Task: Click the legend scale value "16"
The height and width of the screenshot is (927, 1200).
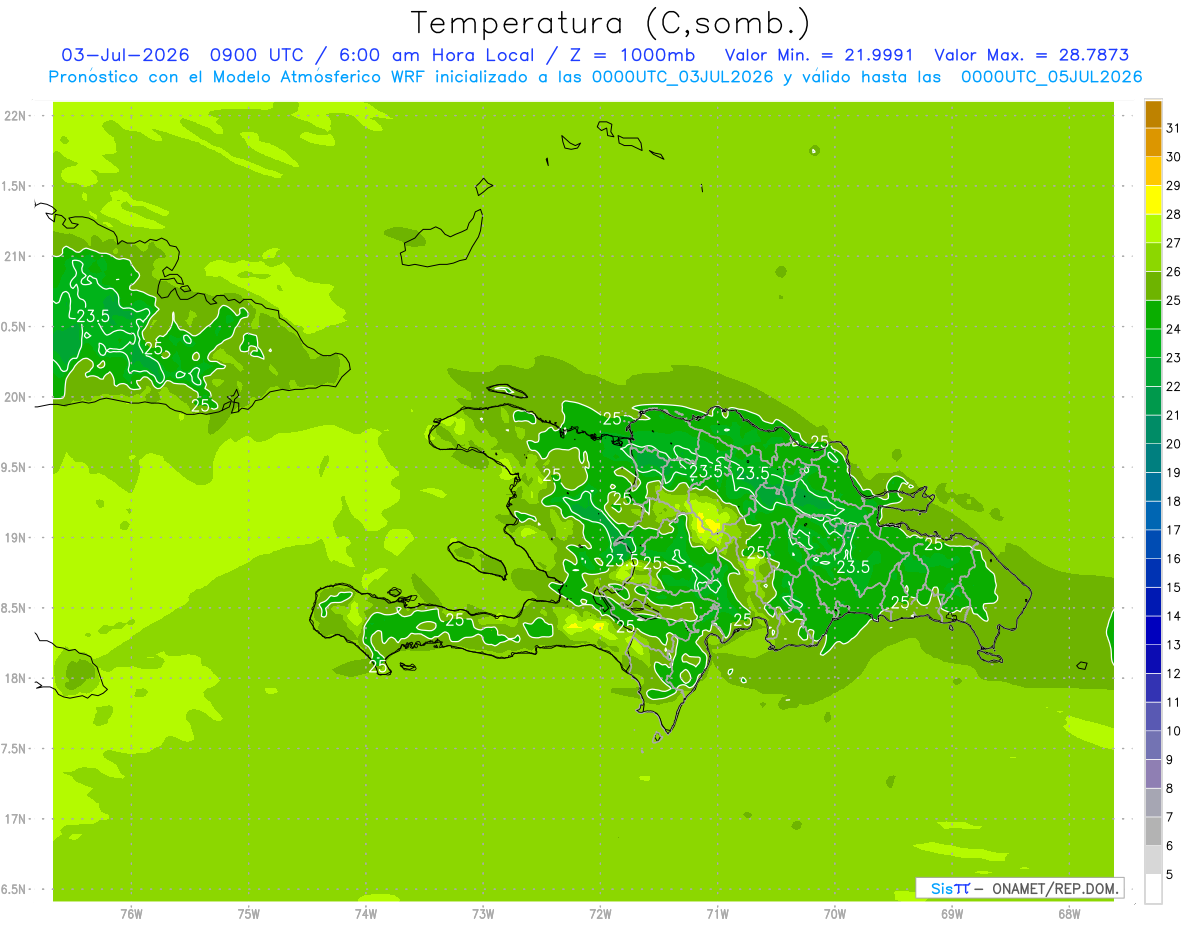Action: coord(1173,558)
